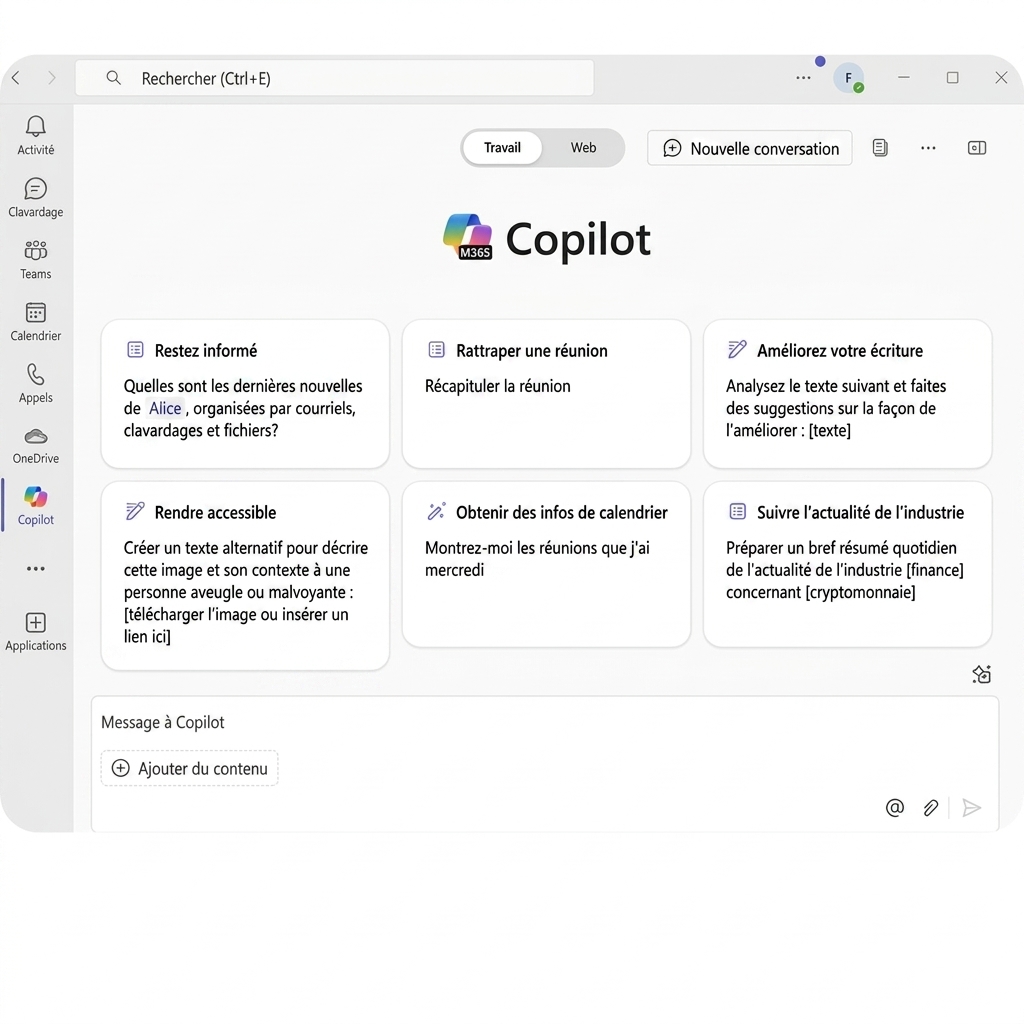Viewport: 1024px width, 1024px height.
Task: Select the Rattraper une réunion card
Action: 547,394
